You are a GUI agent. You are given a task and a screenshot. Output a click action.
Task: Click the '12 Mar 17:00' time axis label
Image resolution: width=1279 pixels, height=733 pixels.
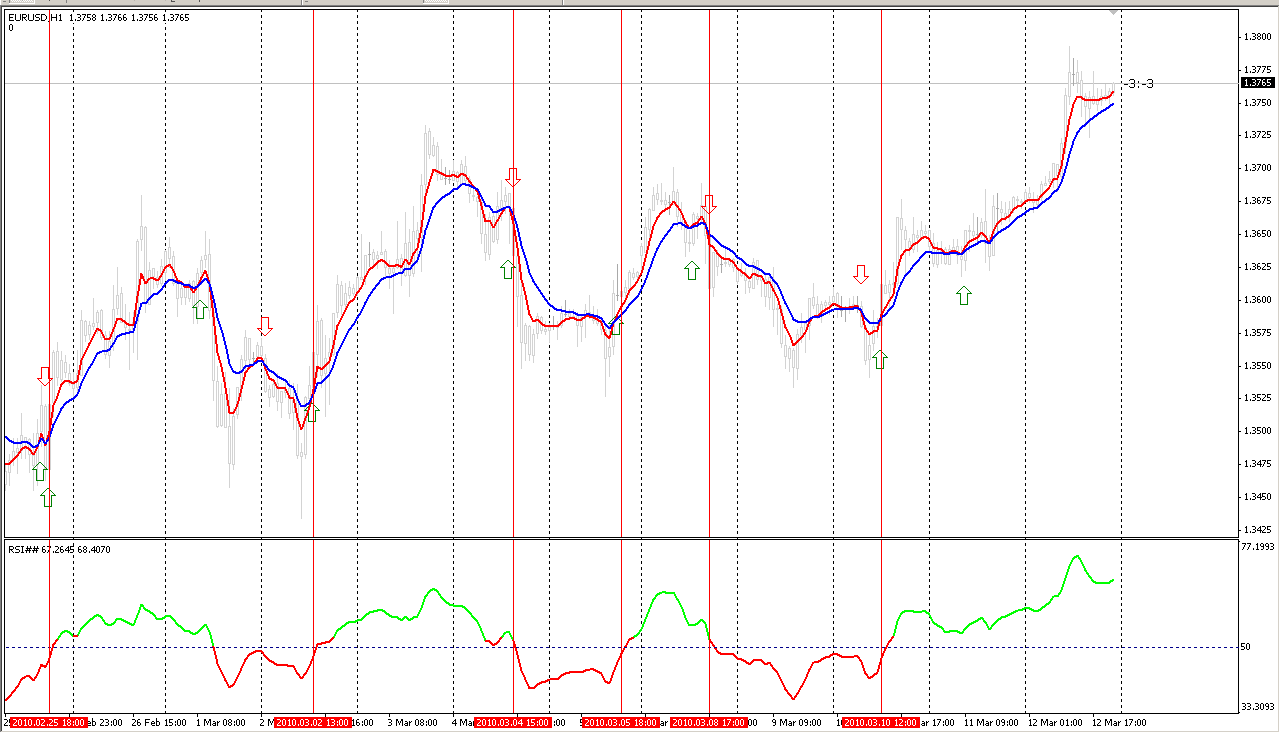click(1117, 722)
